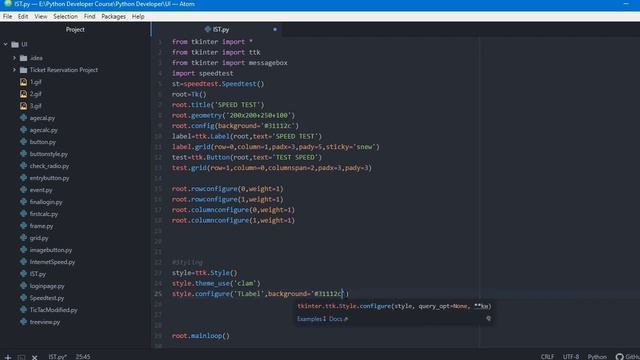640x360 pixels.
Task: Click the Python icon on the IST.py tab
Action: [207, 29]
